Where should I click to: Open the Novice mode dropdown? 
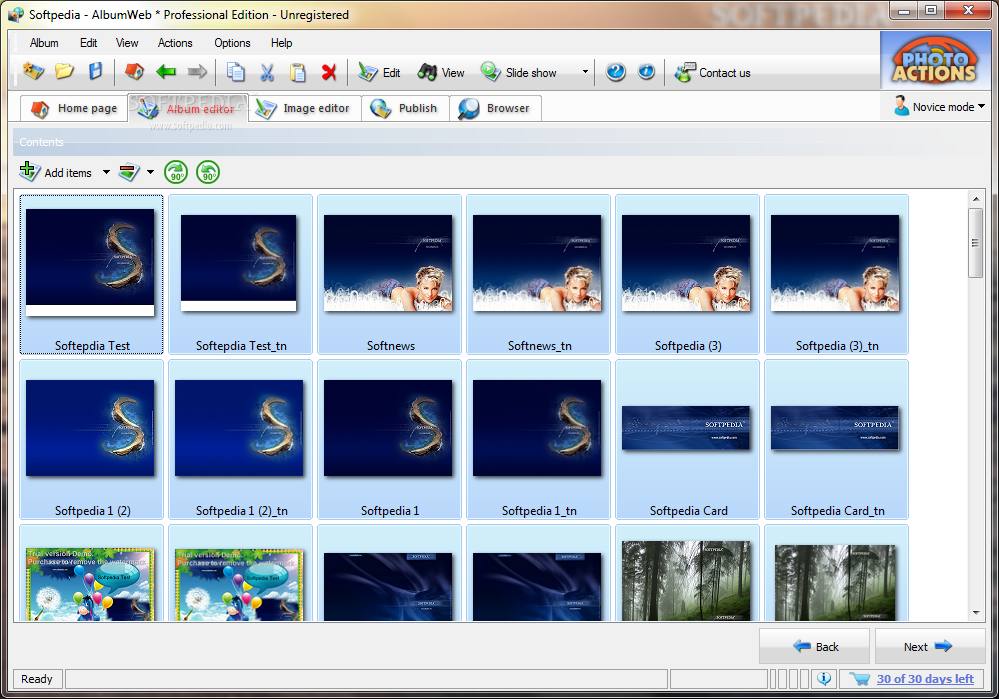(939, 106)
